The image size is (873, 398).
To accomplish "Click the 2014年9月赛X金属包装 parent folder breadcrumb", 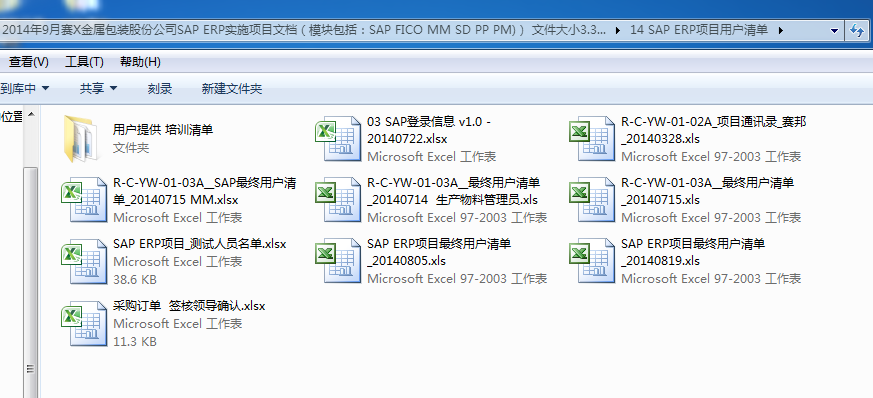I will (304, 30).
